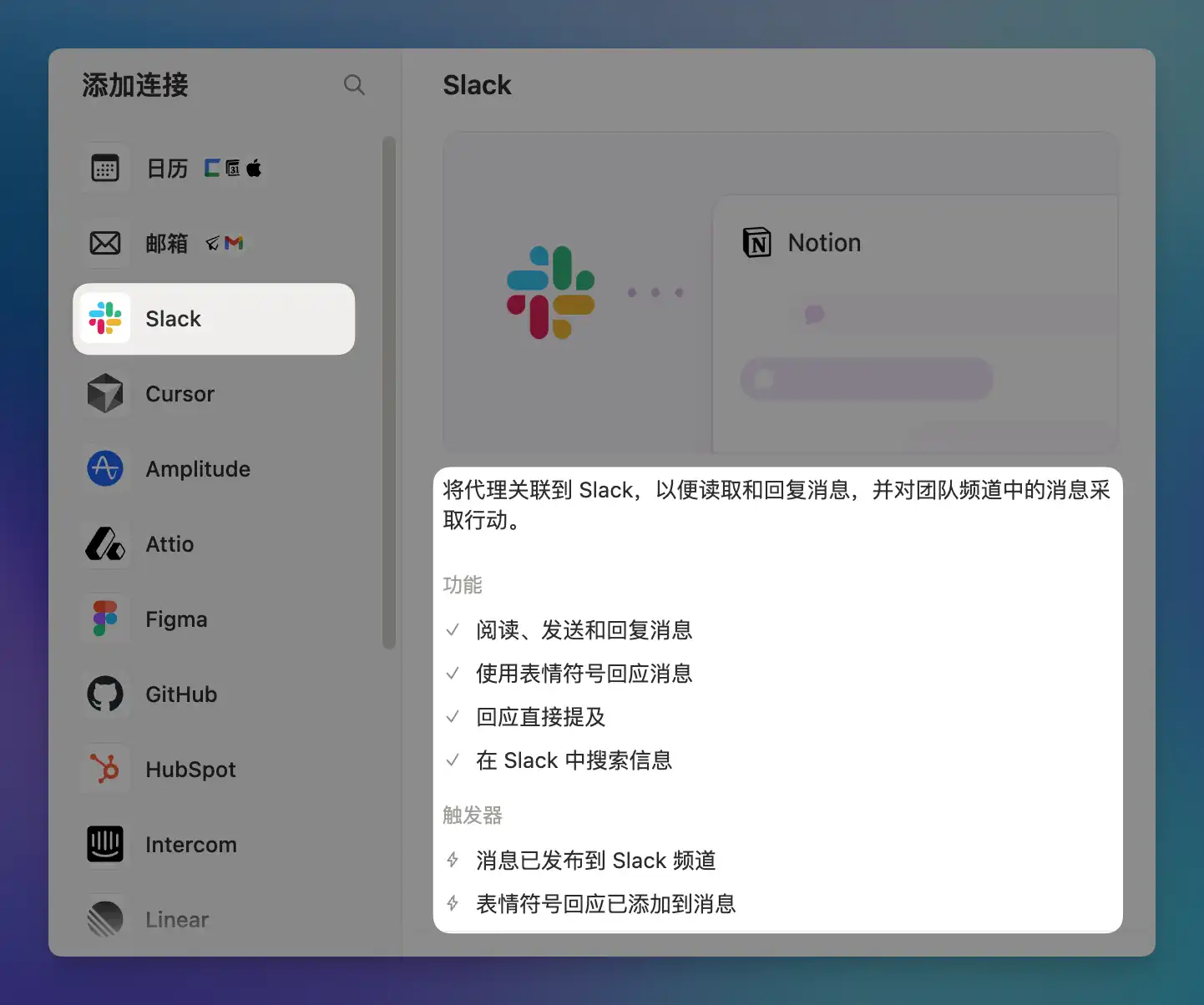Open the 邮箱 entry in the sidebar
This screenshot has height=1005, width=1204.
coord(167,242)
